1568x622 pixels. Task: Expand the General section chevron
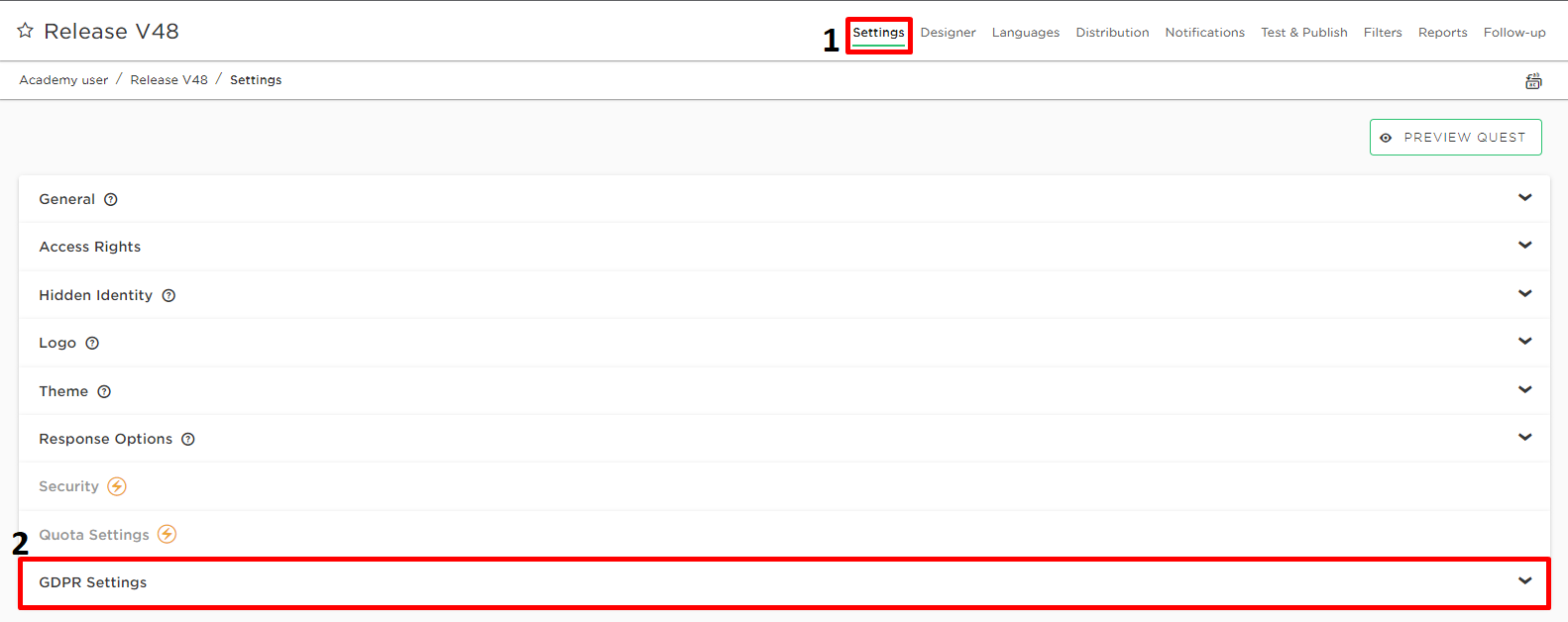pyautogui.click(x=1524, y=198)
